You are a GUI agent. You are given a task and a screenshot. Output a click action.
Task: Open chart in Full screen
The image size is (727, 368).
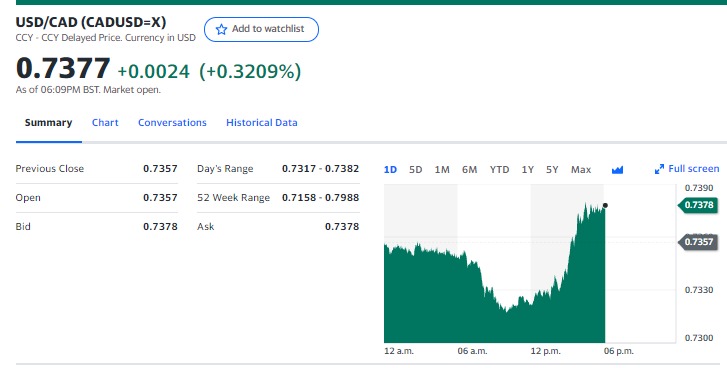coord(687,169)
